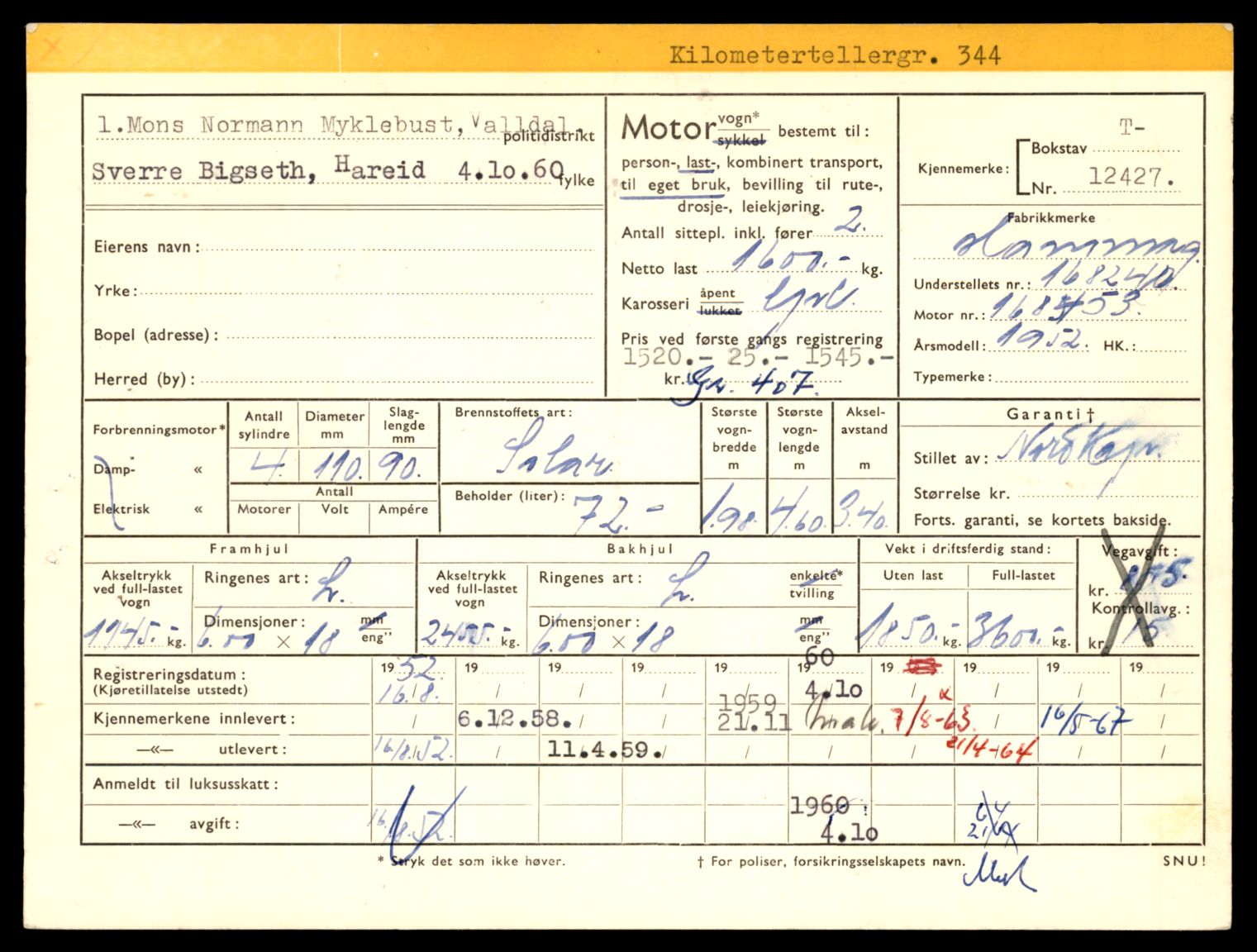Click the handwritten date 16/5-67
1257x952 pixels.
tap(1084, 721)
